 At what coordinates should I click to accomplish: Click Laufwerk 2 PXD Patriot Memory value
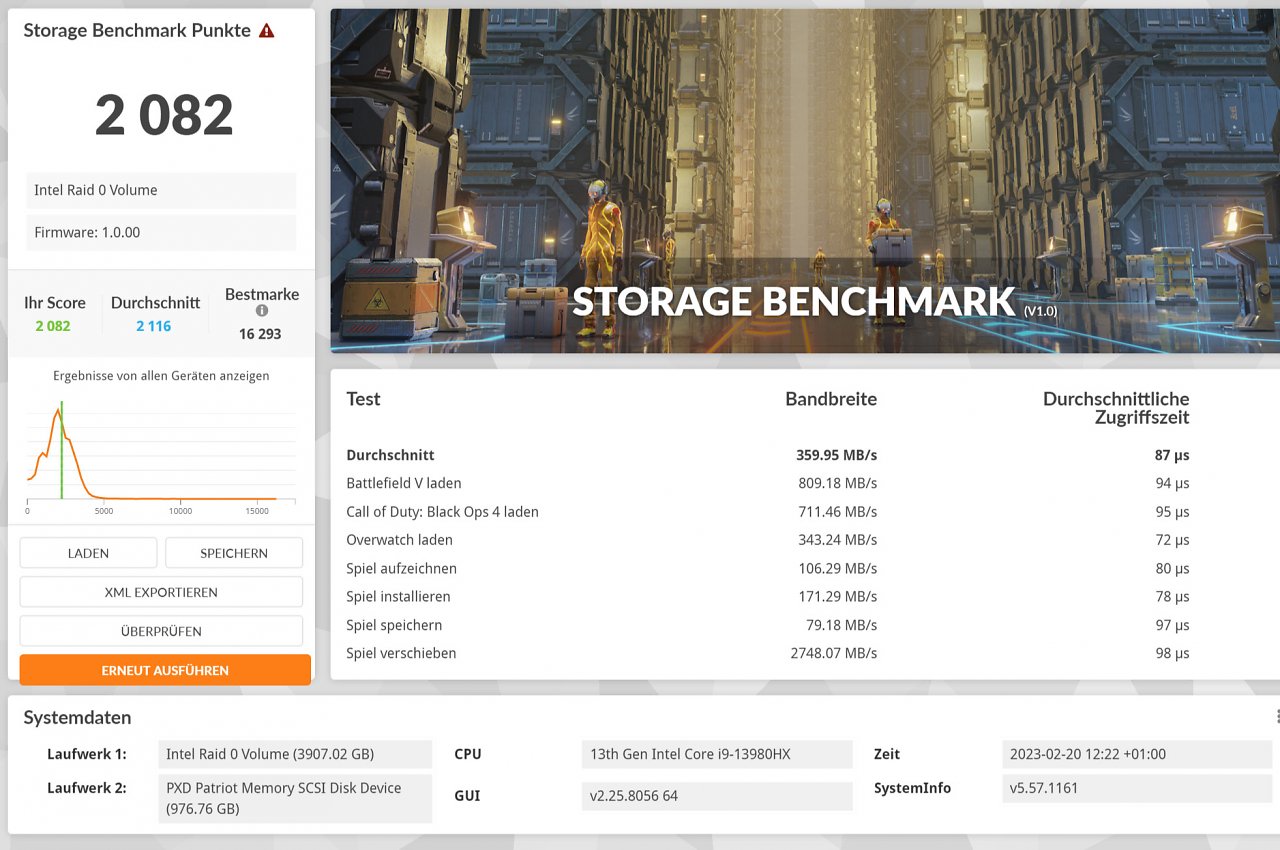click(x=296, y=798)
